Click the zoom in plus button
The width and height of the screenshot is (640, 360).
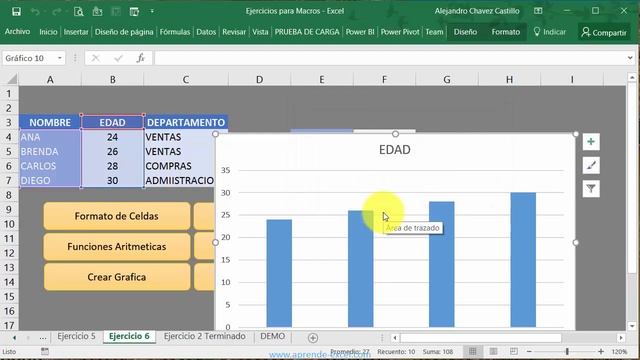(601, 351)
